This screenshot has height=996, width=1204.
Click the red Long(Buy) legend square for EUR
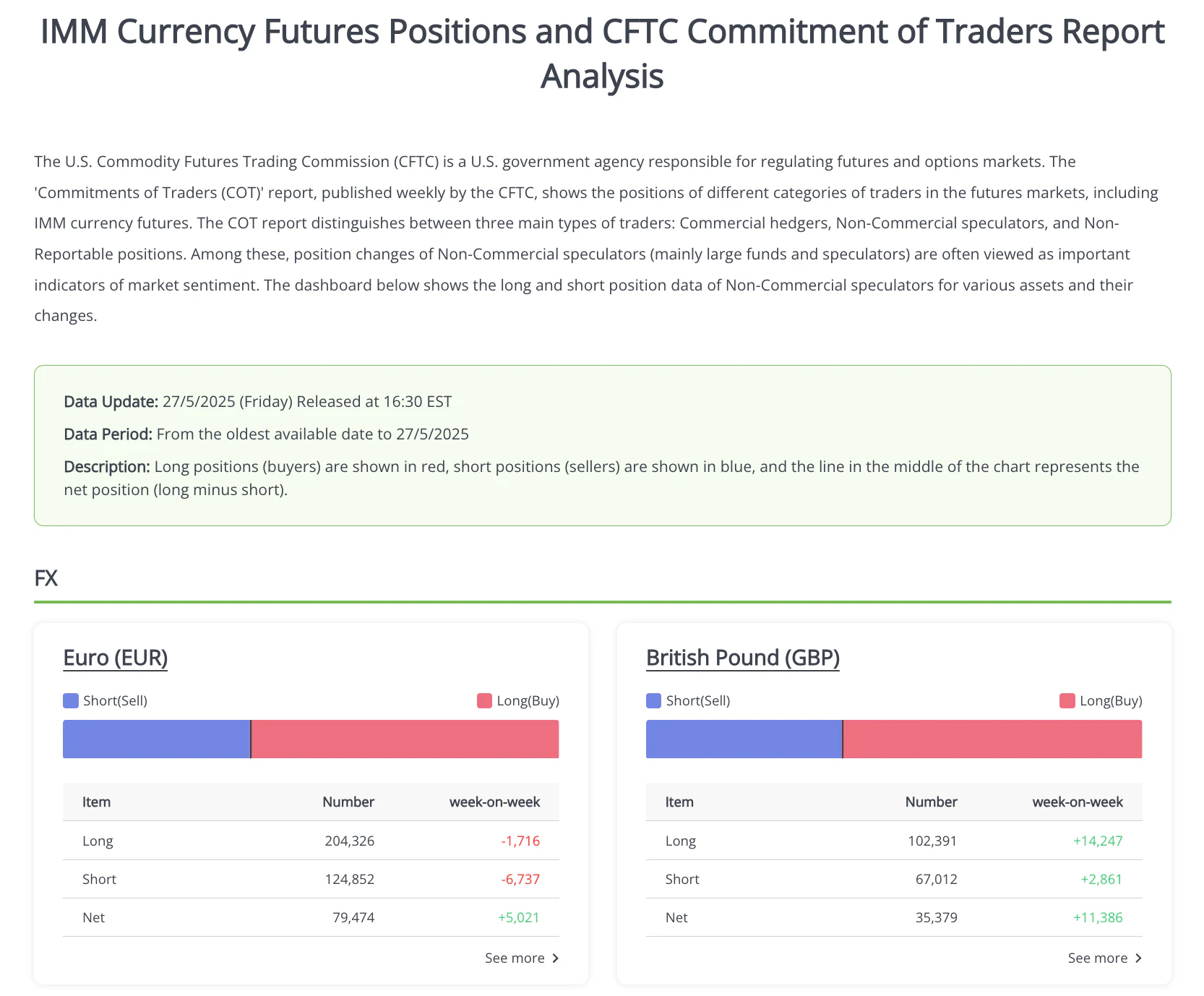pos(483,700)
